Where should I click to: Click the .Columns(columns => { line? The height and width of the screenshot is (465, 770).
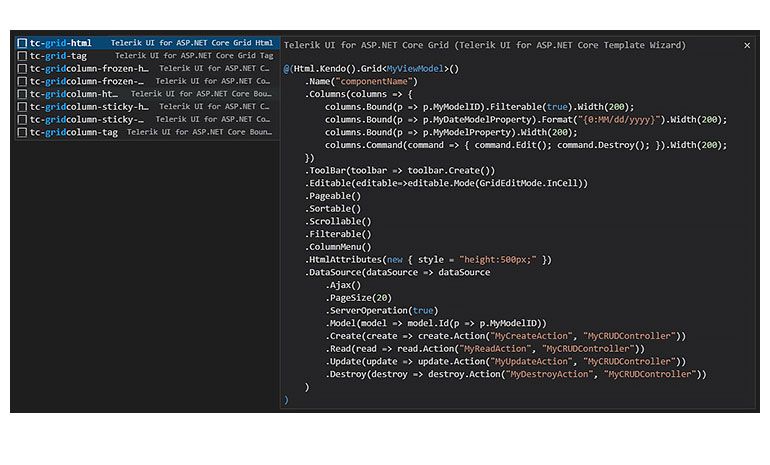click(x=358, y=94)
